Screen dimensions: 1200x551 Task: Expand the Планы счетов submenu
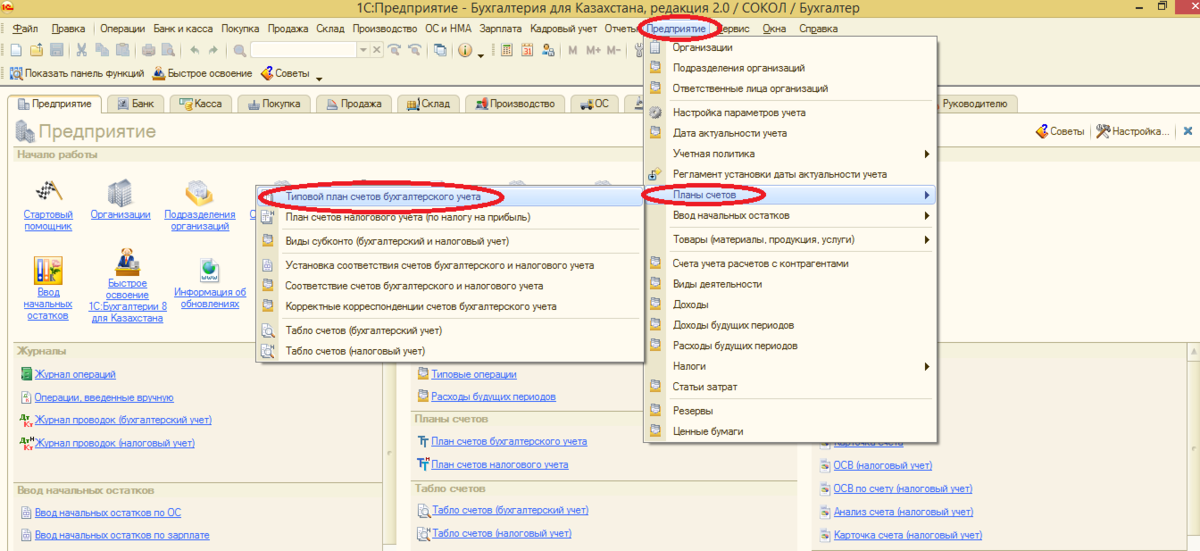coord(927,195)
